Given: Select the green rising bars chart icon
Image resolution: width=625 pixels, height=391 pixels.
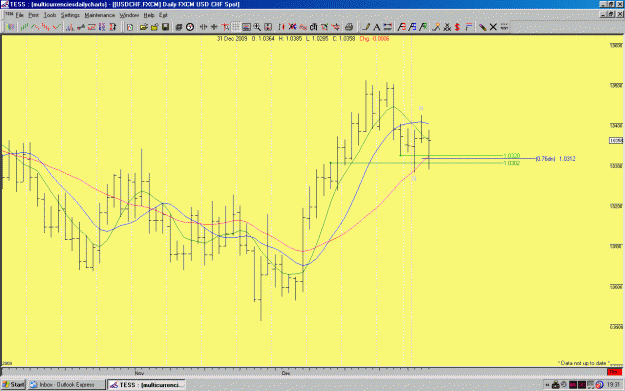Looking at the screenshot, I should (x=24, y=27).
